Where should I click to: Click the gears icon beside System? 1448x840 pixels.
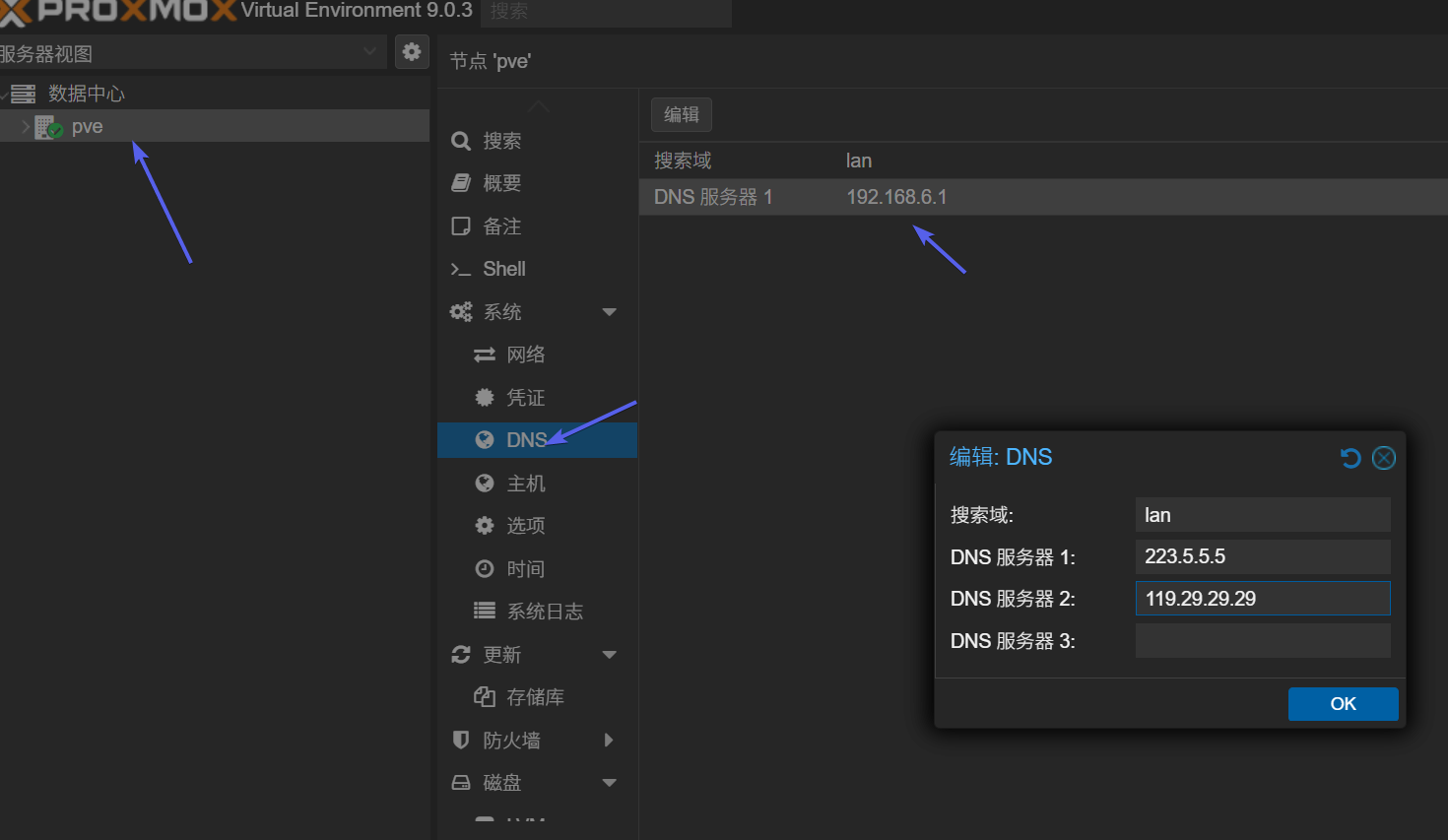point(461,312)
